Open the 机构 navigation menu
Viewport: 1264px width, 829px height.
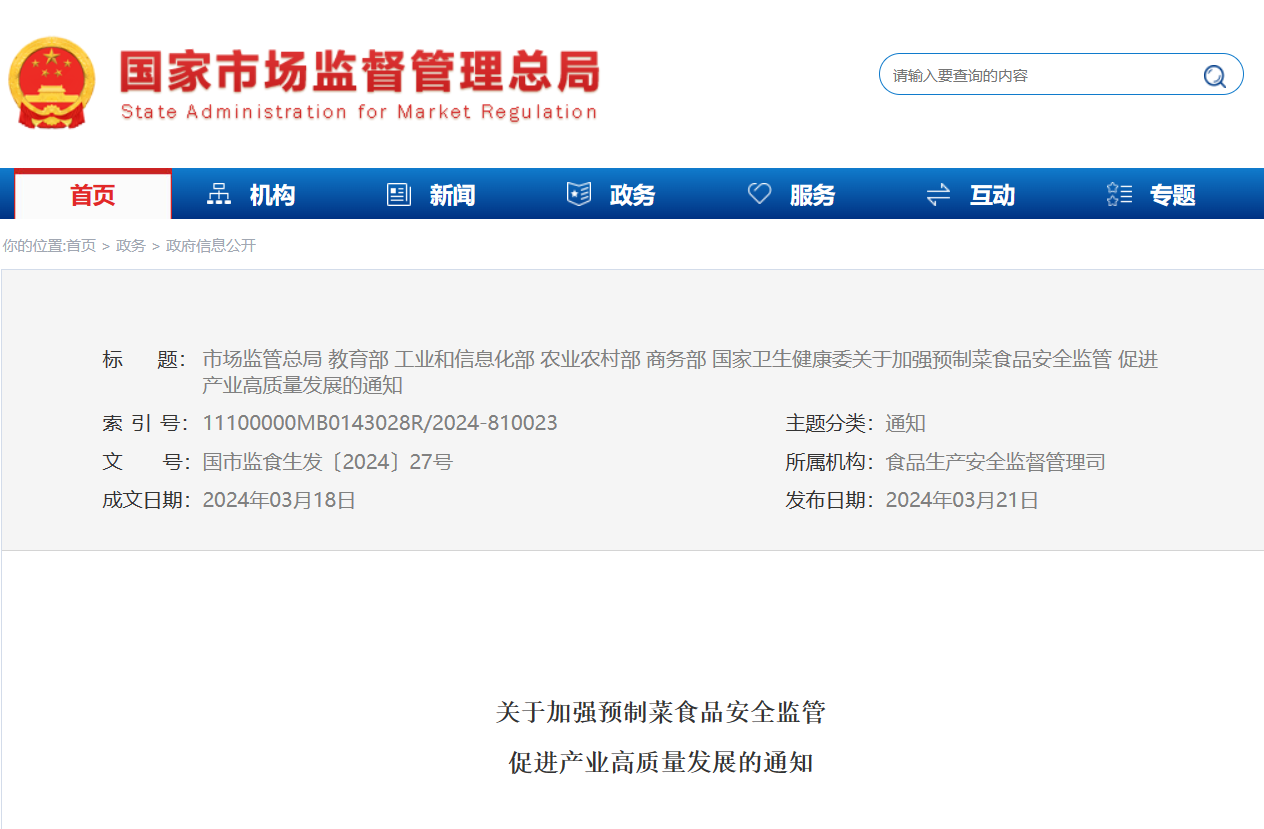pyautogui.click(x=272, y=195)
